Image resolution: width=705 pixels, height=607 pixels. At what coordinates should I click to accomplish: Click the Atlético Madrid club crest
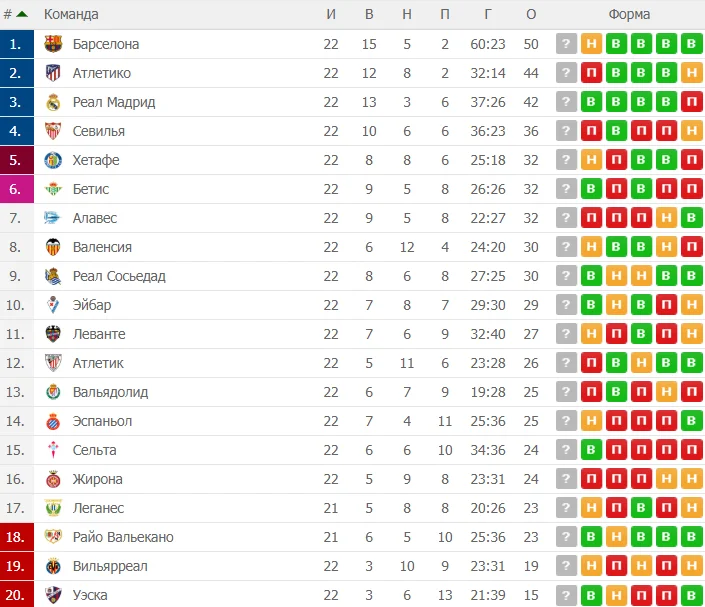point(53,73)
